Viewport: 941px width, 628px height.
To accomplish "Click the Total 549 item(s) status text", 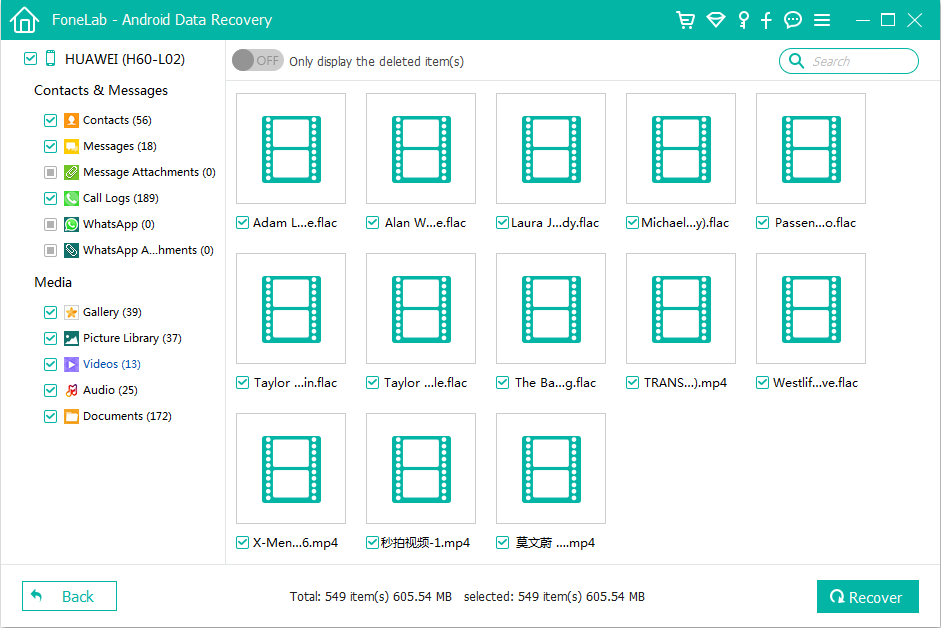I will pos(370,596).
